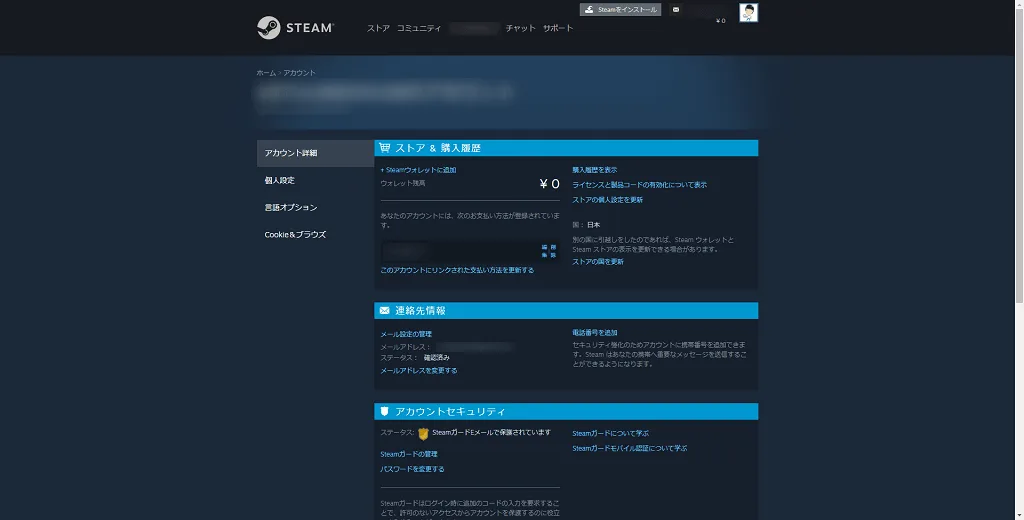Click メールアドレスを変更する link

click(x=419, y=370)
